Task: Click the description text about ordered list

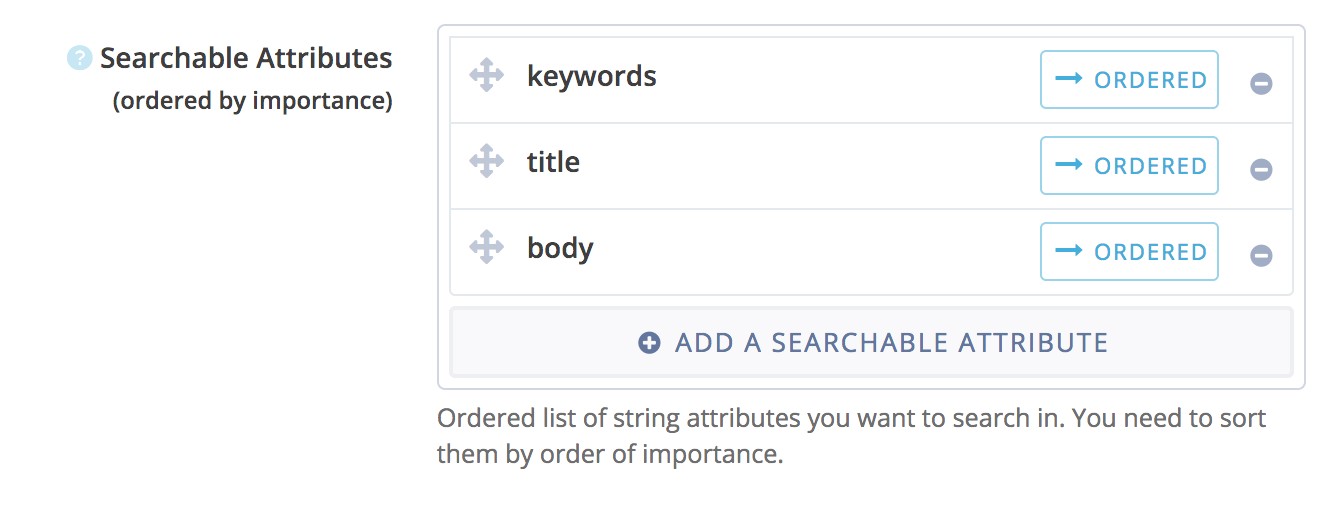Action: tap(852, 436)
